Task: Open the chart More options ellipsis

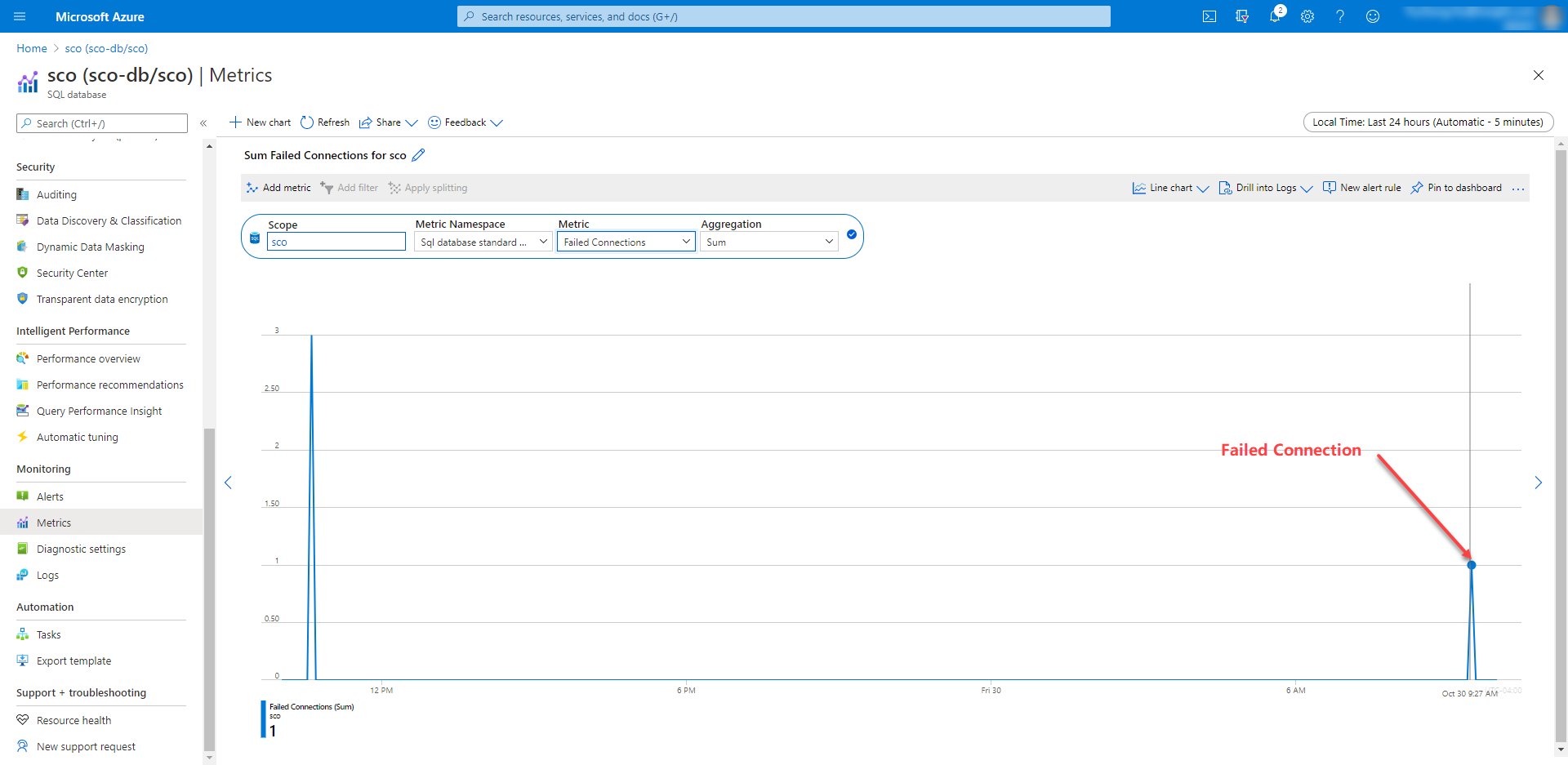Action: pos(1518,188)
